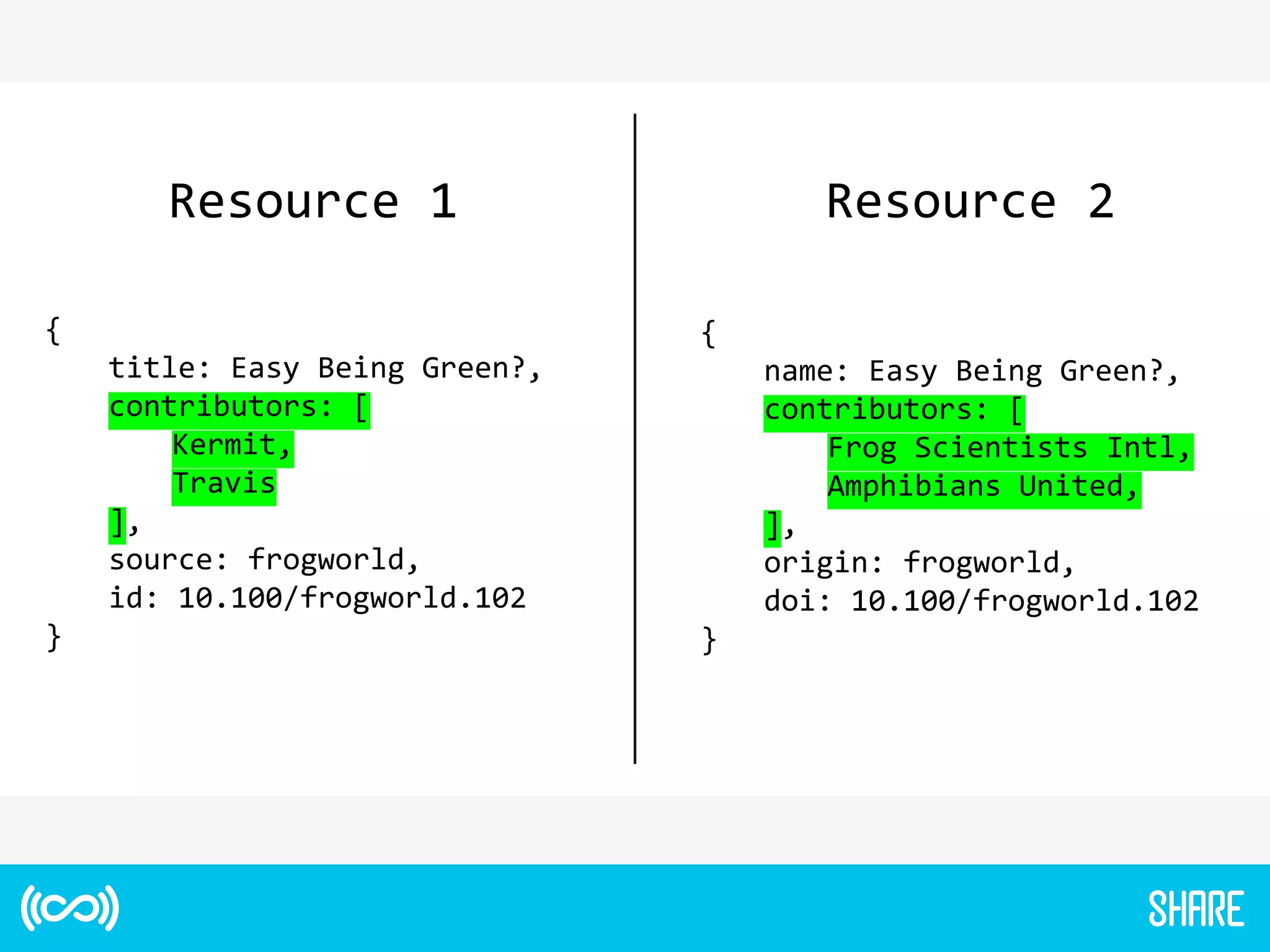Click the doi: 10.100/frogworld.102 line

tap(980, 602)
